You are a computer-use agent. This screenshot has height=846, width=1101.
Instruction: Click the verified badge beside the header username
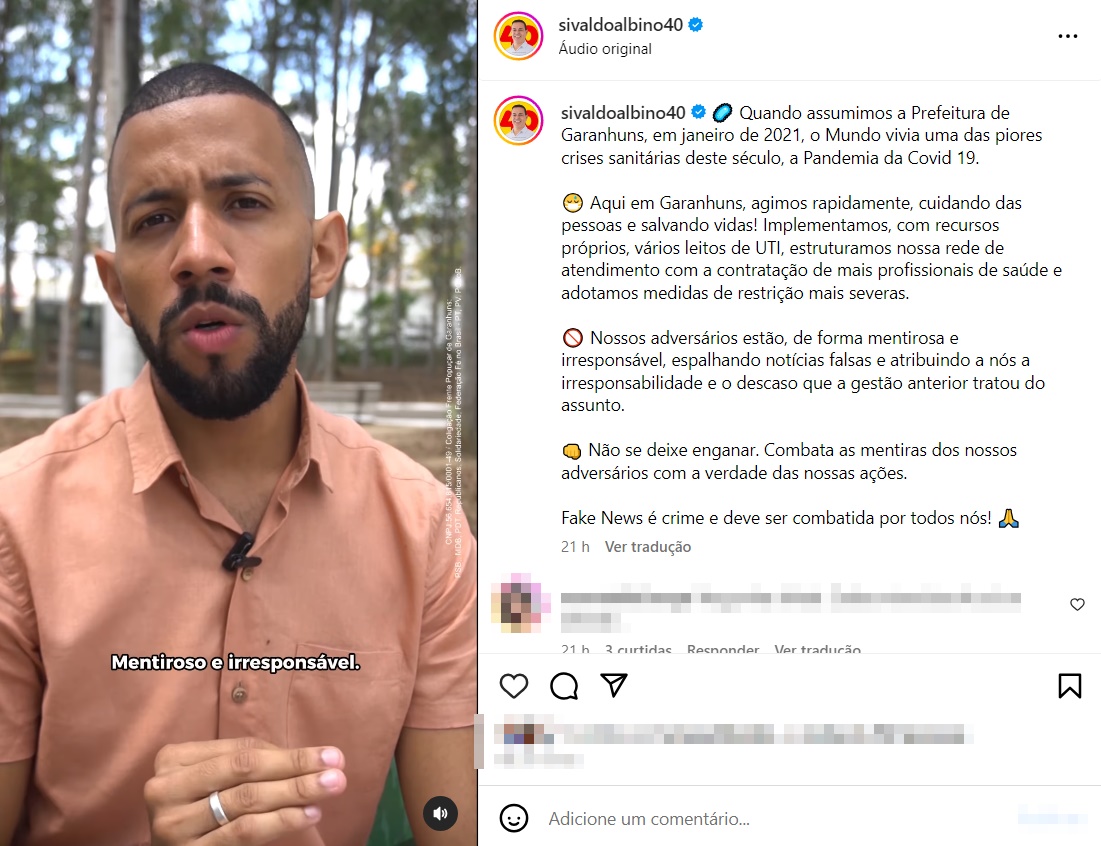695,25
